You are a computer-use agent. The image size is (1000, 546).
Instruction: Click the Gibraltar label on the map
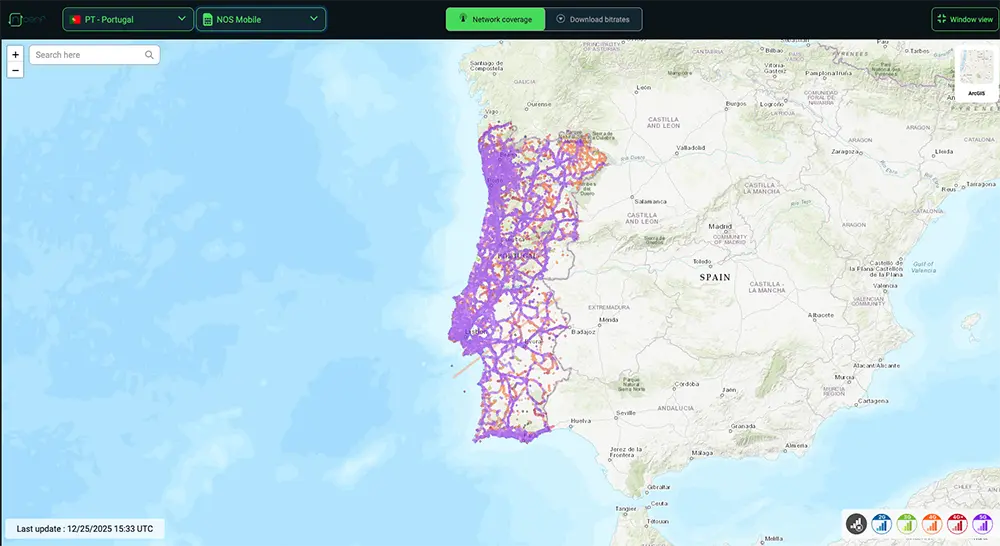click(x=659, y=487)
